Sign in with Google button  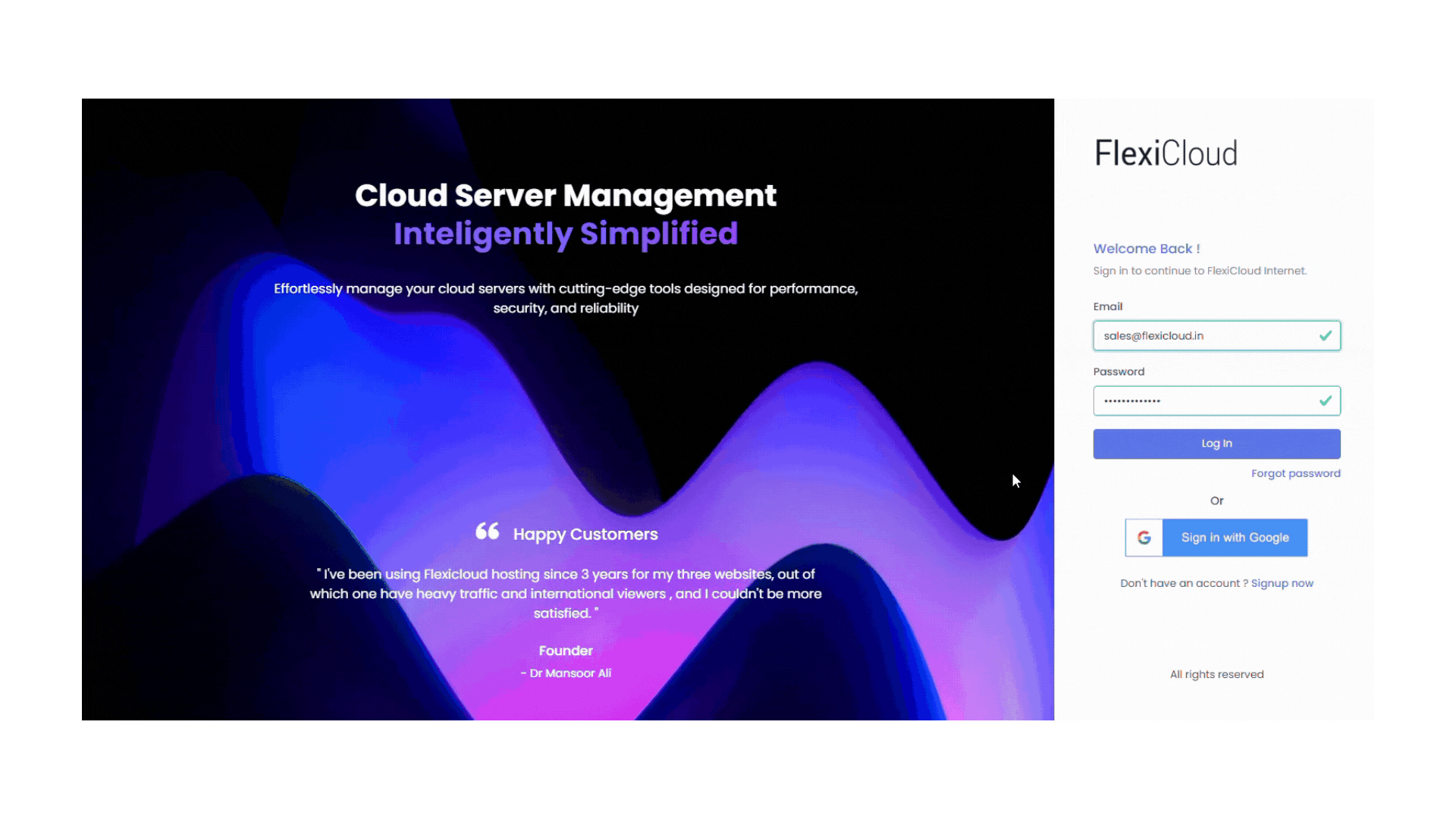pyautogui.click(x=1216, y=538)
